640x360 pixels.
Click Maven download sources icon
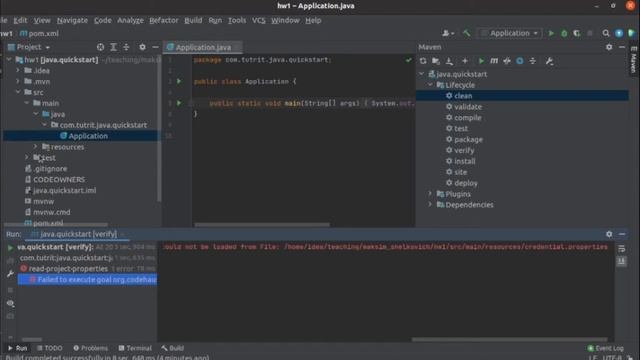tap(449, 61)
